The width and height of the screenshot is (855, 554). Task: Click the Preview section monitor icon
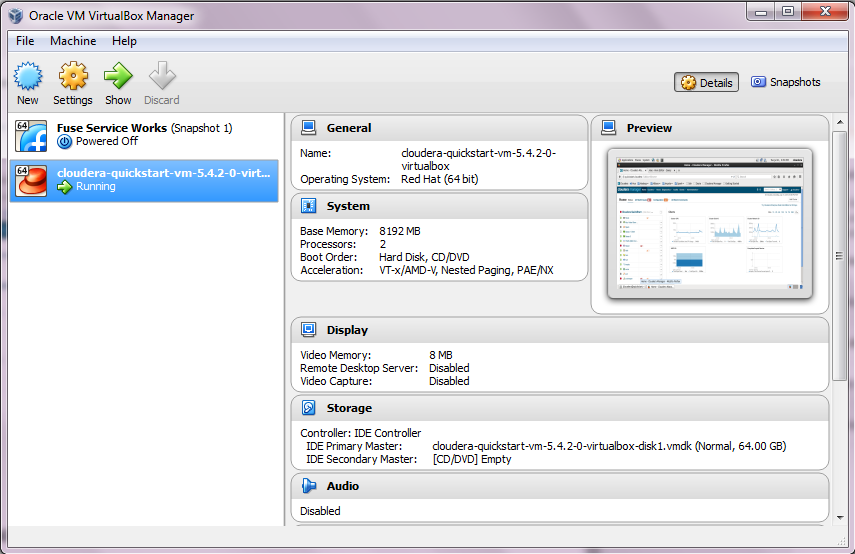click(609, 128)
